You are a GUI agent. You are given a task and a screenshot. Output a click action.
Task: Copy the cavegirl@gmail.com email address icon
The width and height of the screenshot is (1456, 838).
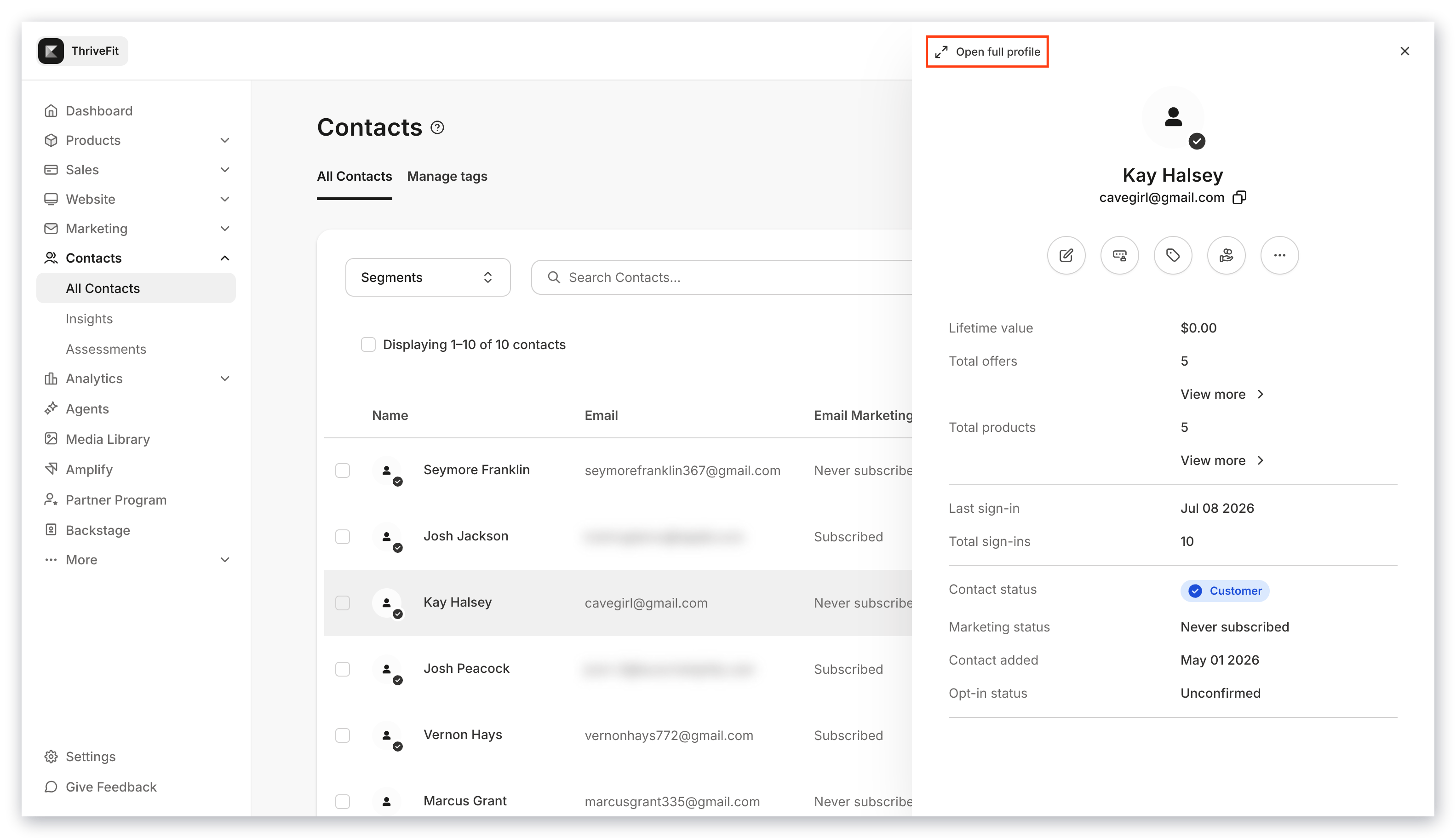click(1239, 197)
